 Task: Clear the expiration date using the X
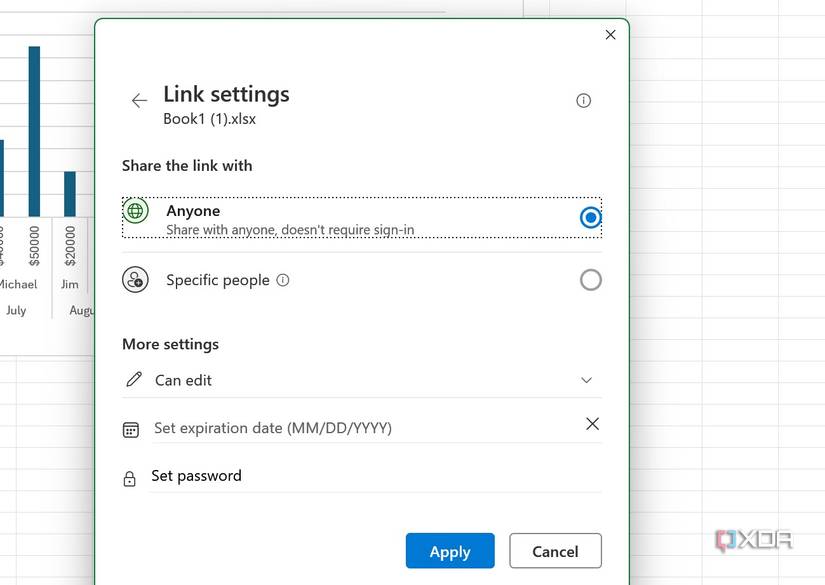(592, 423)
